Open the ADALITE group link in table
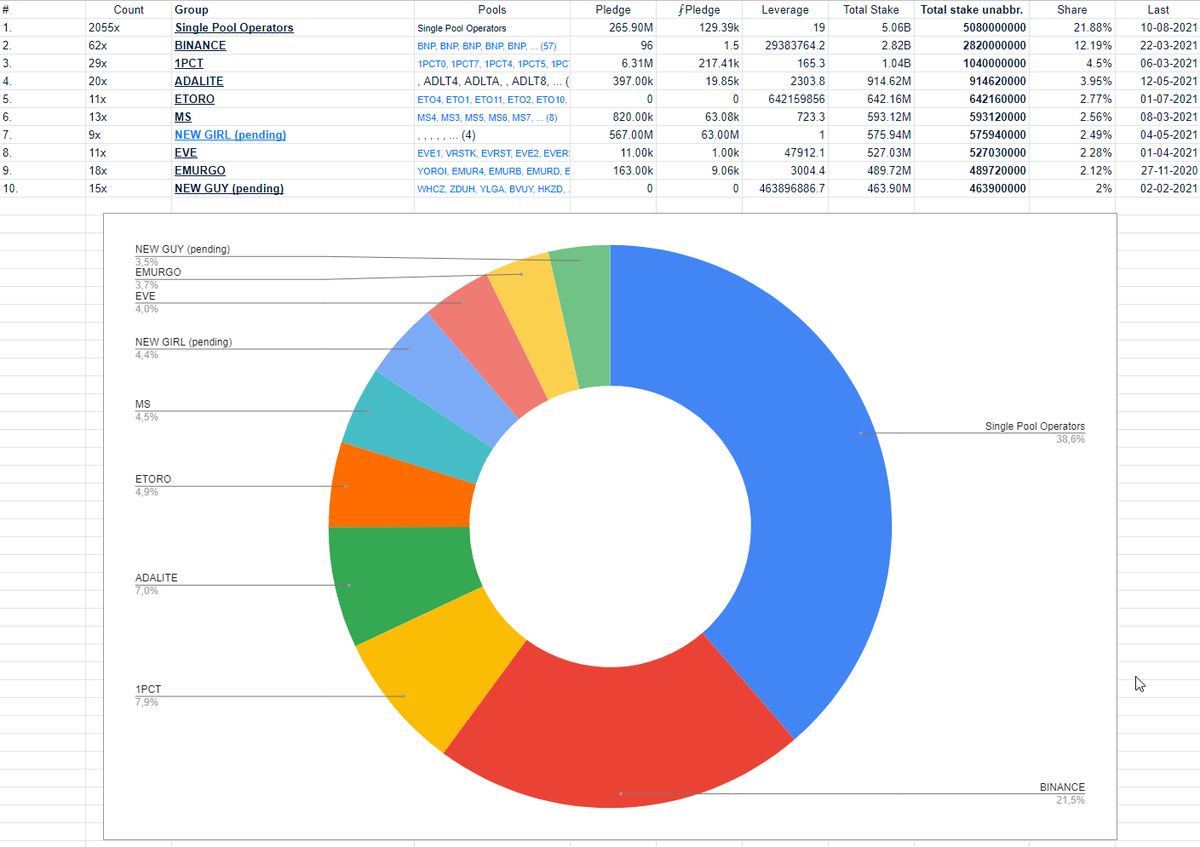The image size is (1200, 847). 199,81
